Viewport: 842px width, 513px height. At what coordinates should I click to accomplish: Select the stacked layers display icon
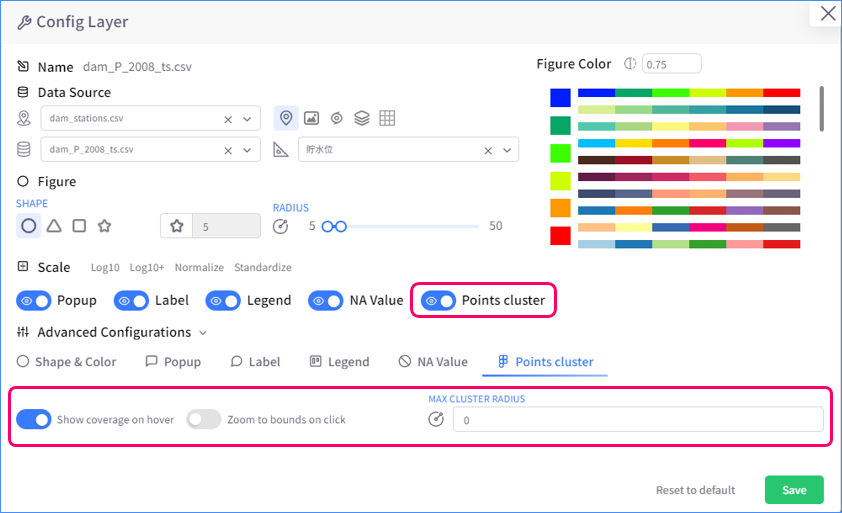[362, 118]
